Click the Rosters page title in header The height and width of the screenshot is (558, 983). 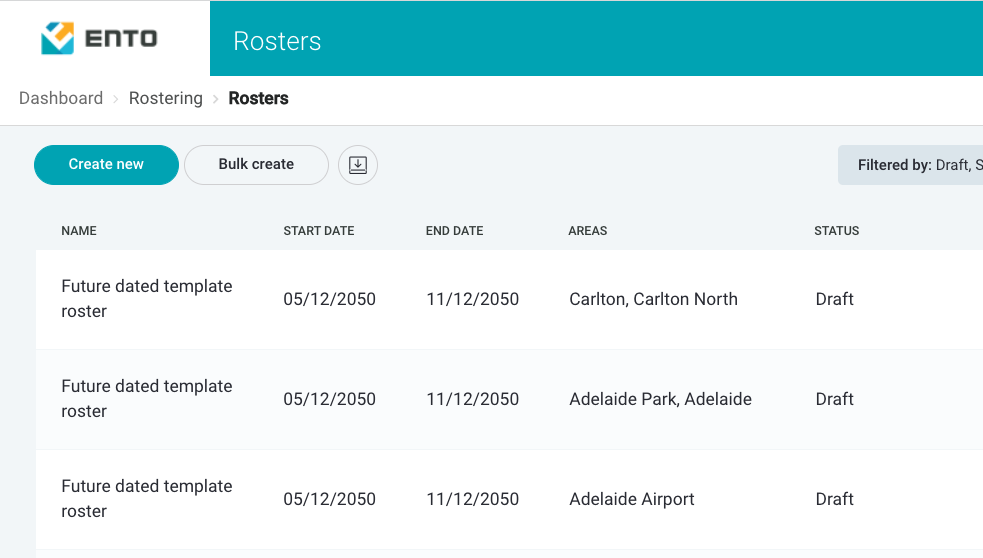[277, 41]
